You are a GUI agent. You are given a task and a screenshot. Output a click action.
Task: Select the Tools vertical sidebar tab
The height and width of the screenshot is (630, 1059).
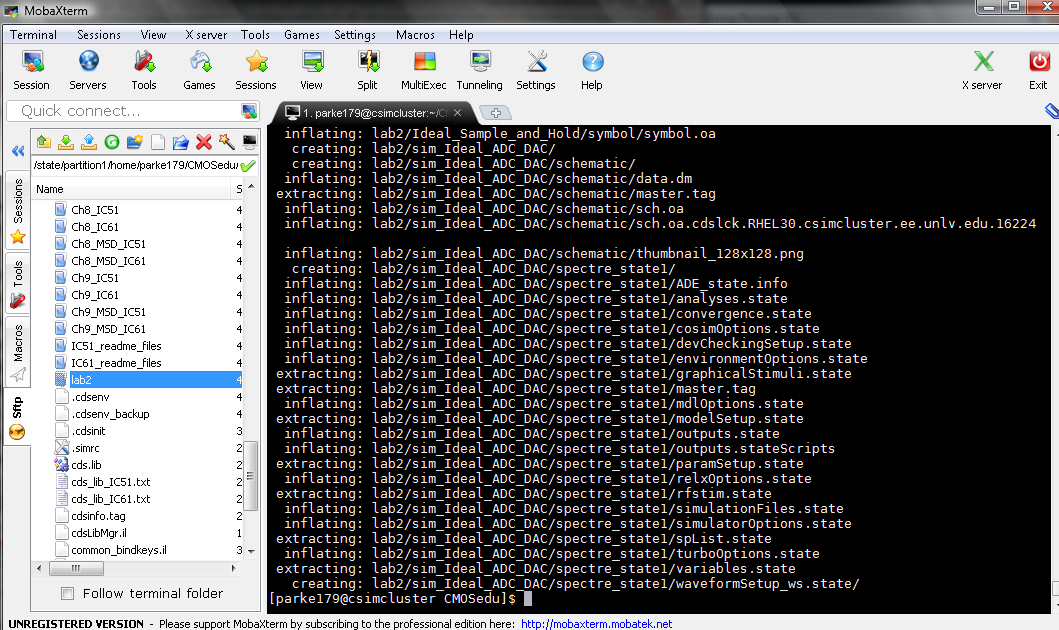(x=18, y=284)
